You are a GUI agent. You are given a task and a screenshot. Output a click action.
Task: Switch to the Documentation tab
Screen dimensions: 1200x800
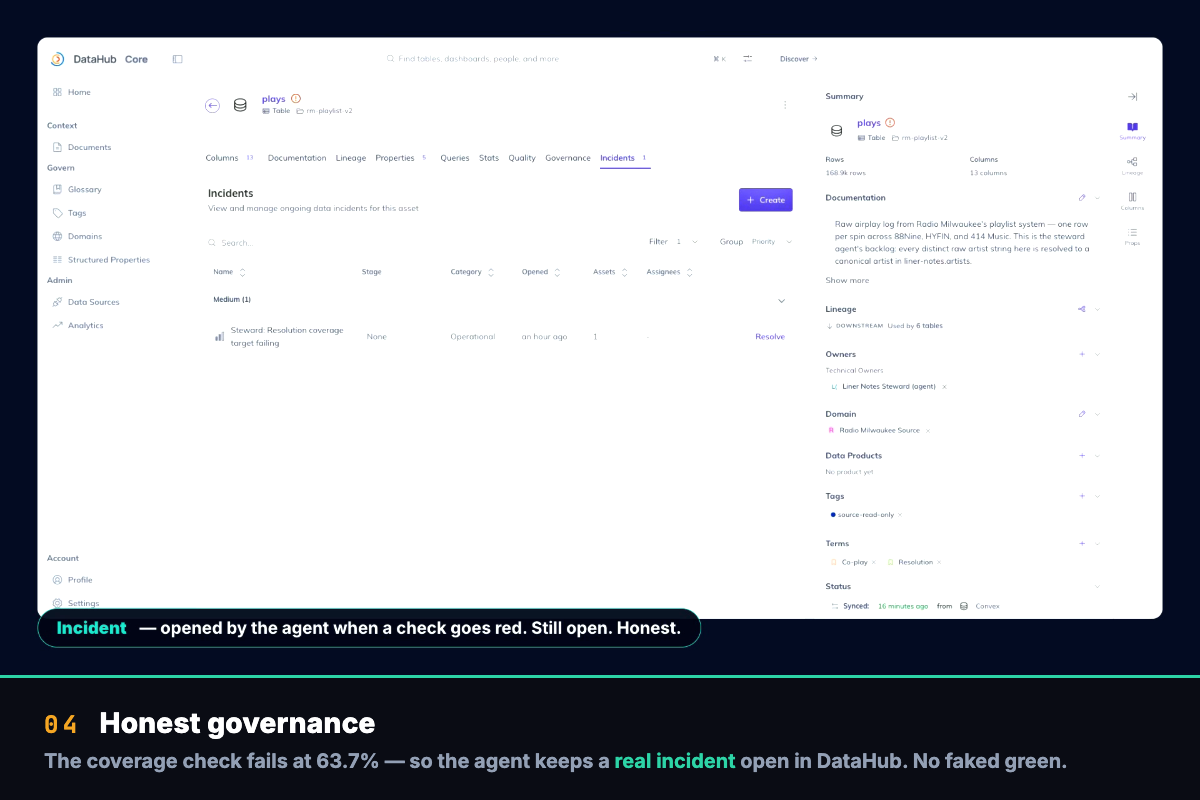[297, 158]
